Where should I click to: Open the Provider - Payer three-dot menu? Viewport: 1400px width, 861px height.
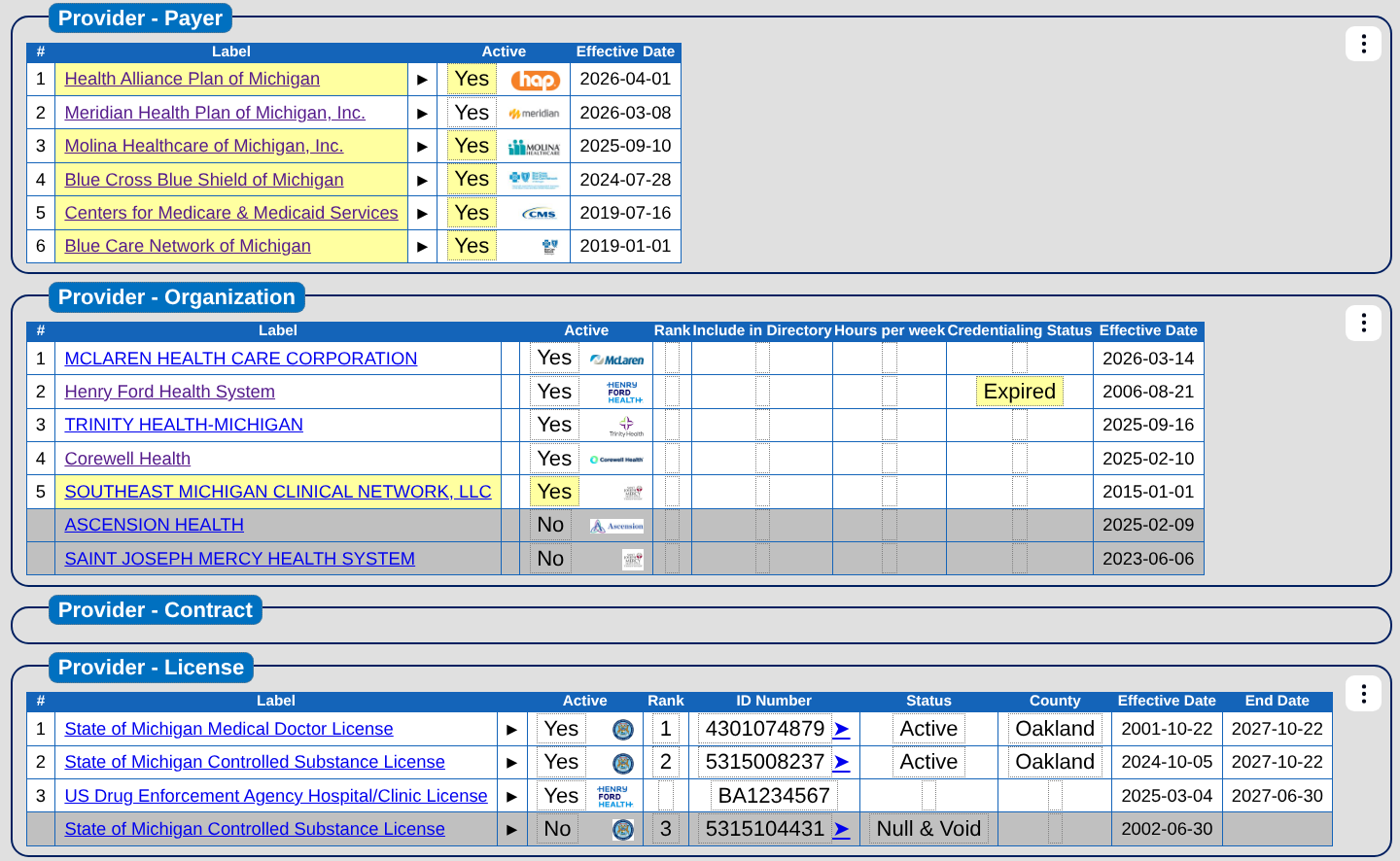tap(1364, 44)
